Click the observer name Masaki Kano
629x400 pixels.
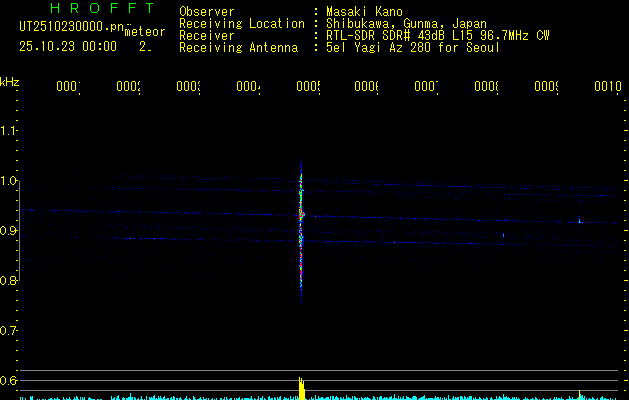tap(364, 12)
